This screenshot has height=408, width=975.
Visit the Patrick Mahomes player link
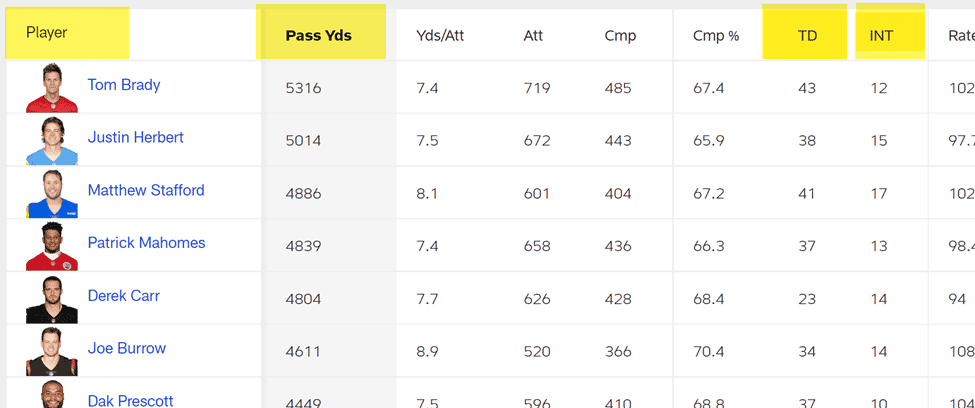[x=146, y=243]
